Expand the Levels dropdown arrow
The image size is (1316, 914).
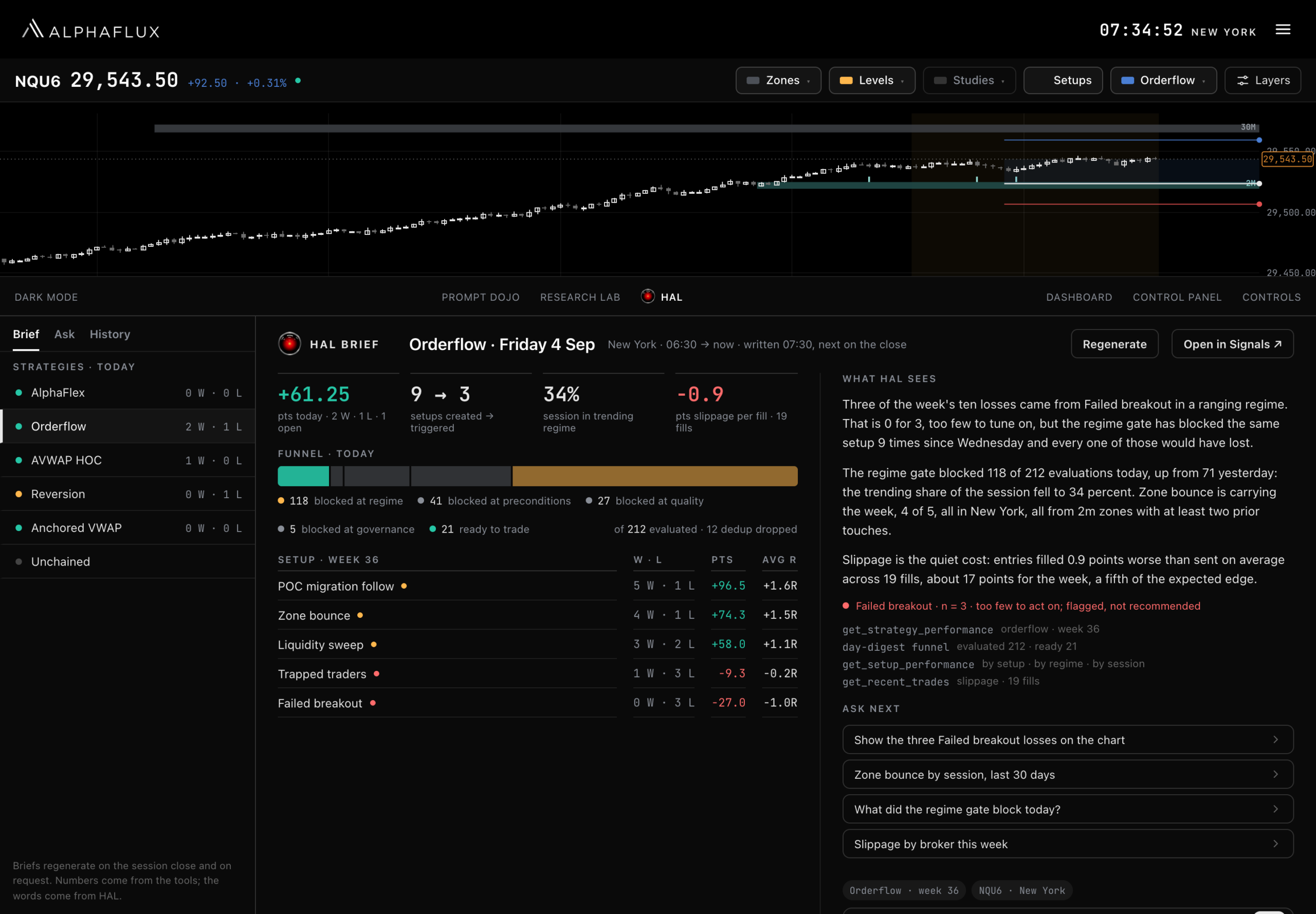point(902,81)
